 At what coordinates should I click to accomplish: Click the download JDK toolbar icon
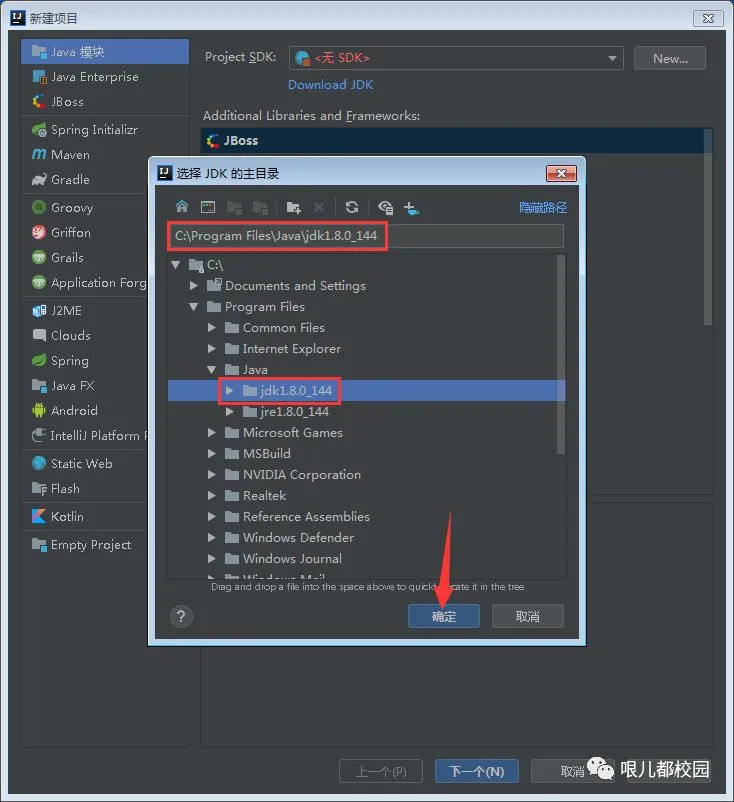tap(411, 207)
